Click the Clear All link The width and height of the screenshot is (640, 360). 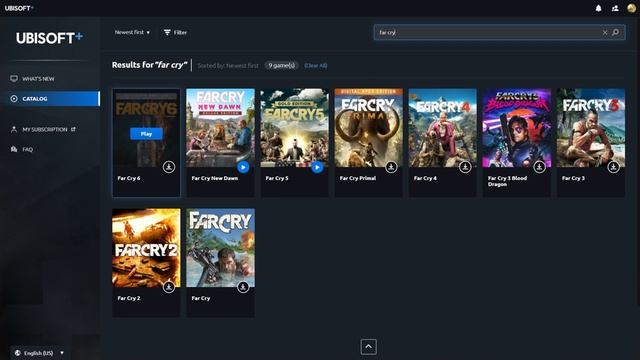coord(316,65)
